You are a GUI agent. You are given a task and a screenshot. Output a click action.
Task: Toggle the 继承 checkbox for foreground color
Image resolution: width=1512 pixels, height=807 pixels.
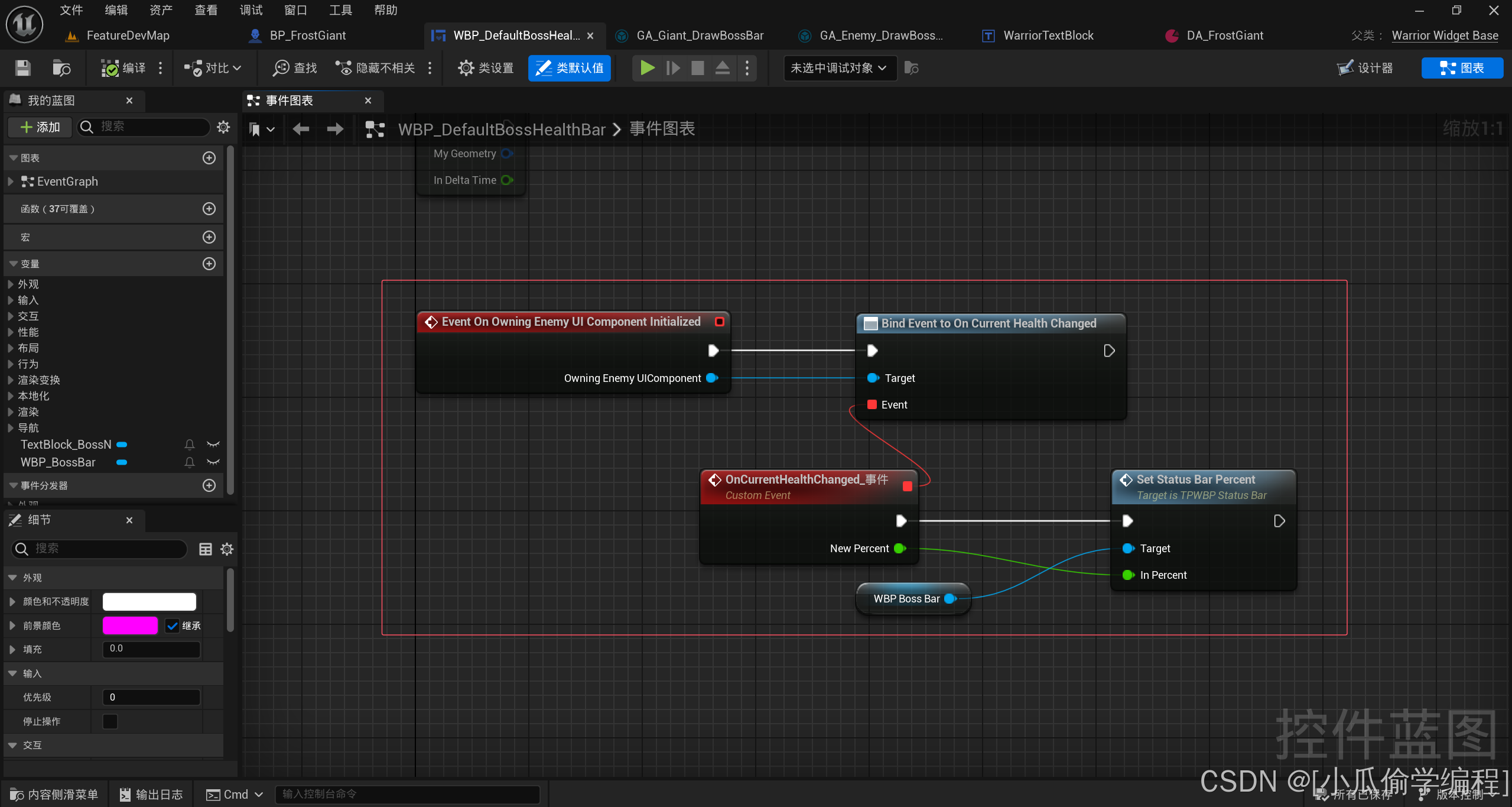coord(170,625)
